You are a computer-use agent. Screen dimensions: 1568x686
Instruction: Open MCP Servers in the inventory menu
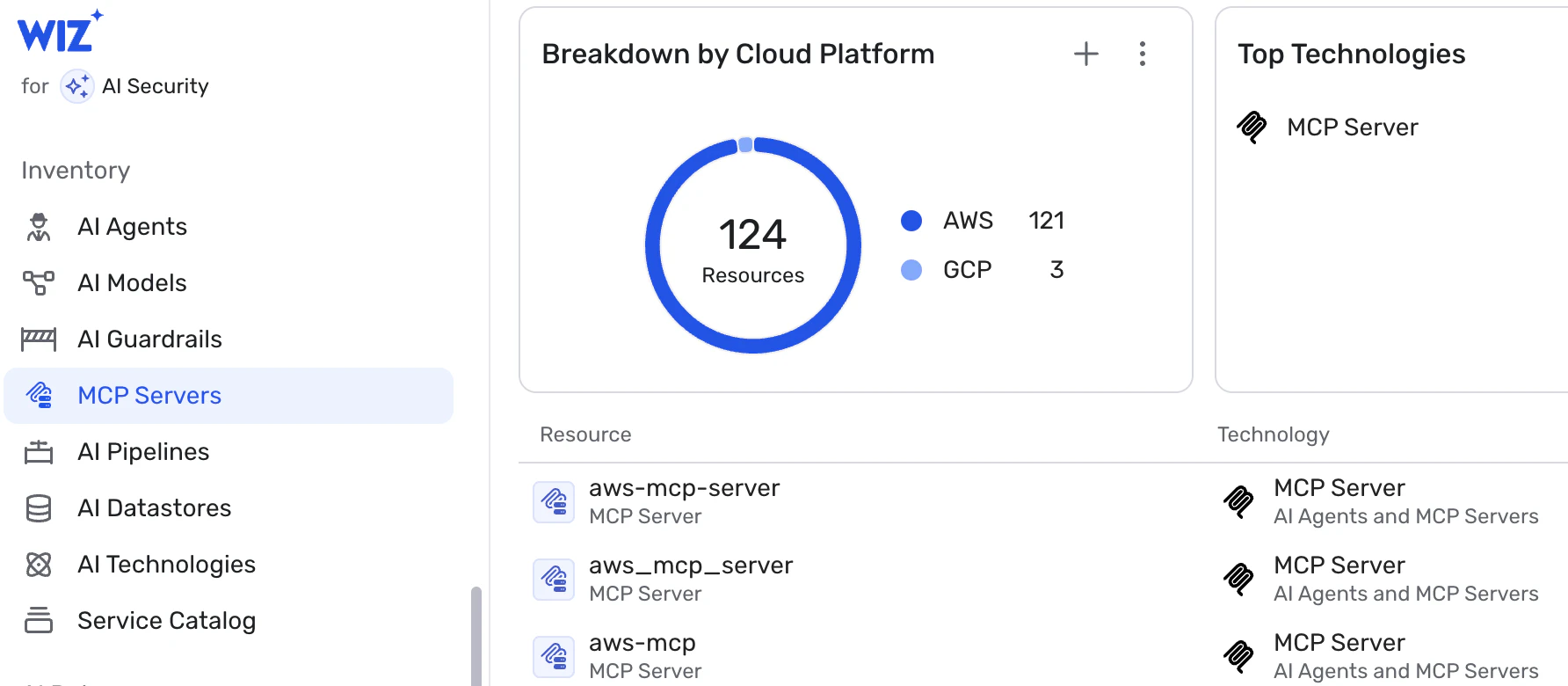(x=149, y=396)
